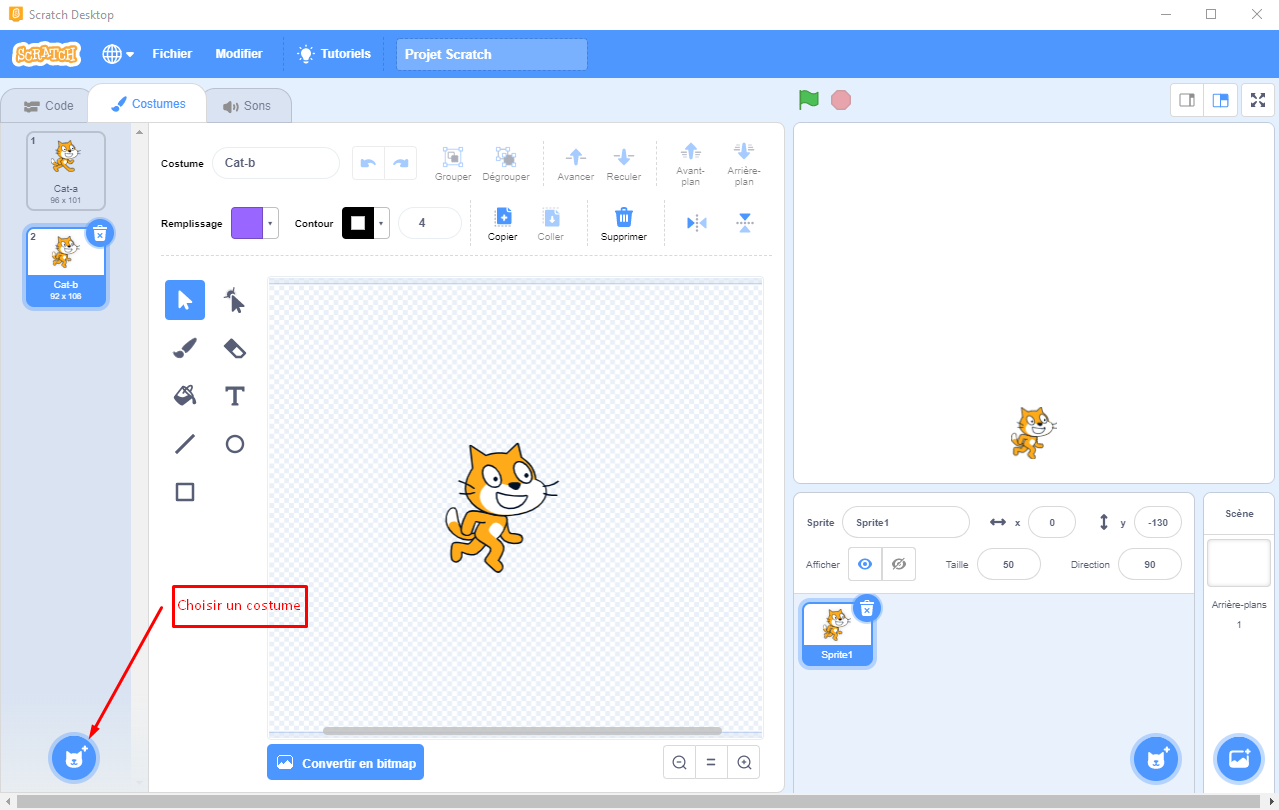Activate the Rectangle shape tool
The width and height of the screenshot is (1279, 810).
(185, 492)
